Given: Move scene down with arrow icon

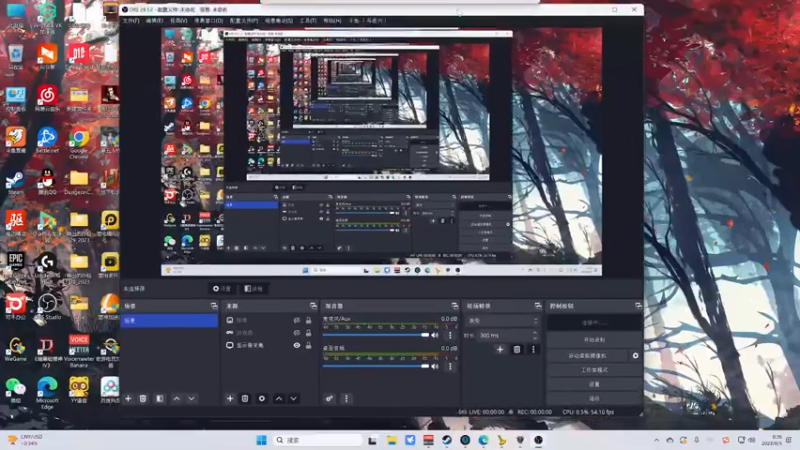Looking at the screenshot, I should (x=191, y=398).
